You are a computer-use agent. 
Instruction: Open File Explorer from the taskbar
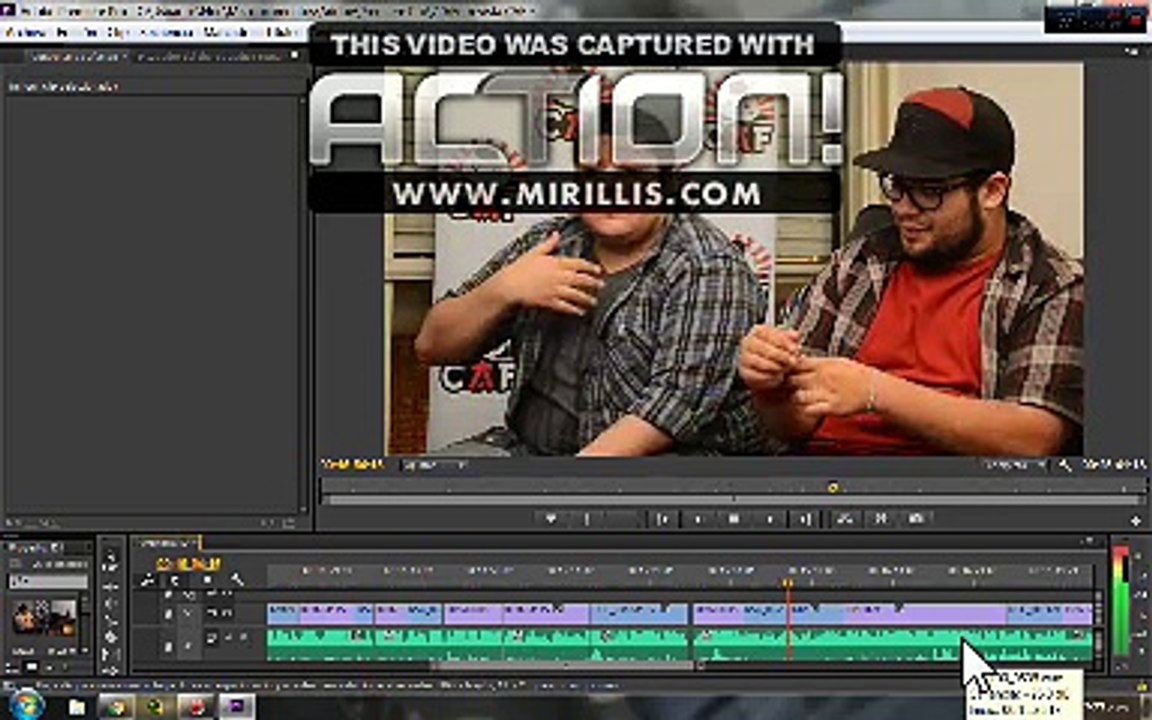pos(77,707)
